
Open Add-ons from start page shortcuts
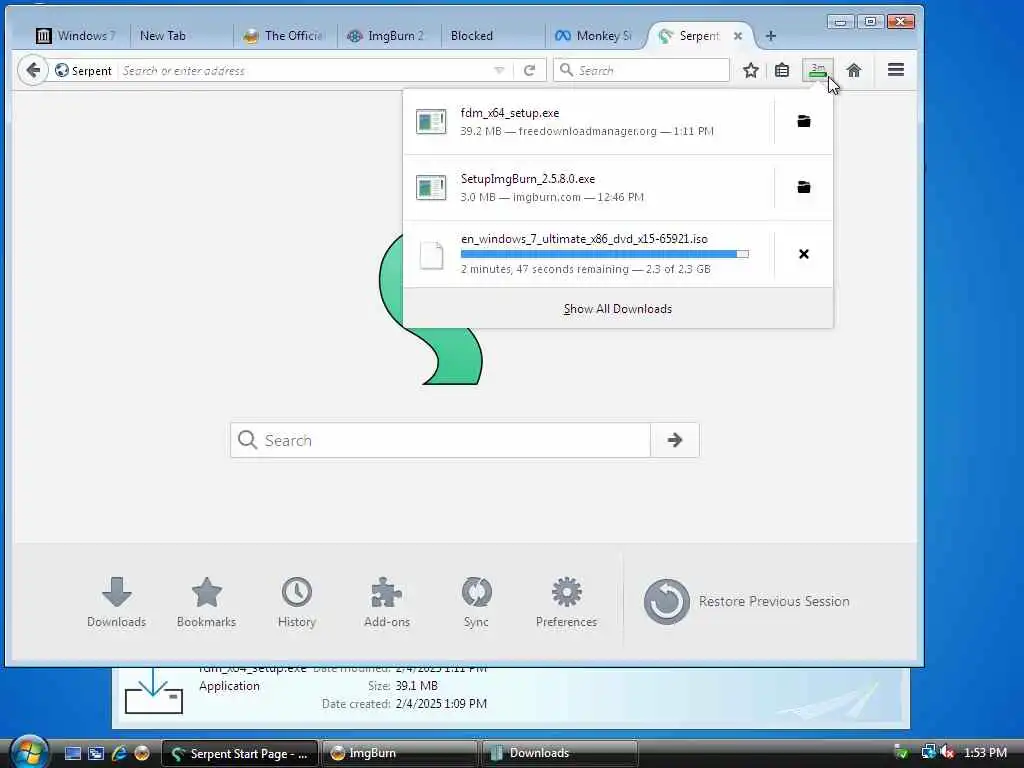387,602
